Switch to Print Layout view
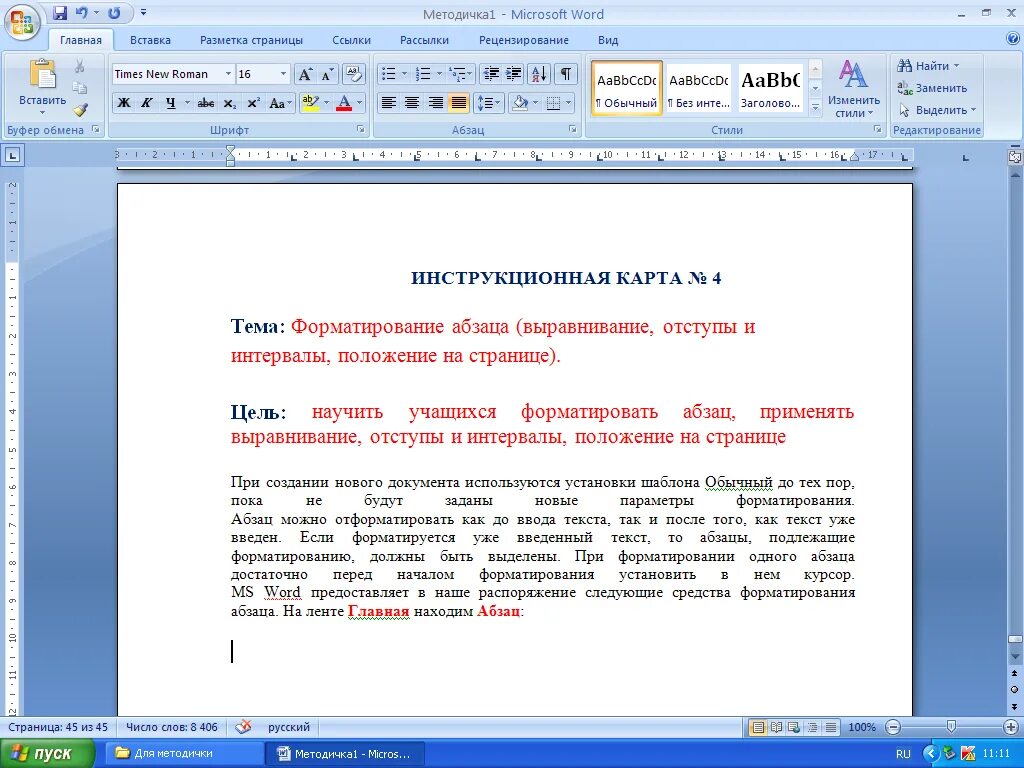Image resolution: width=1024 pixels, height=768 pixels. [x=758, y=727]
